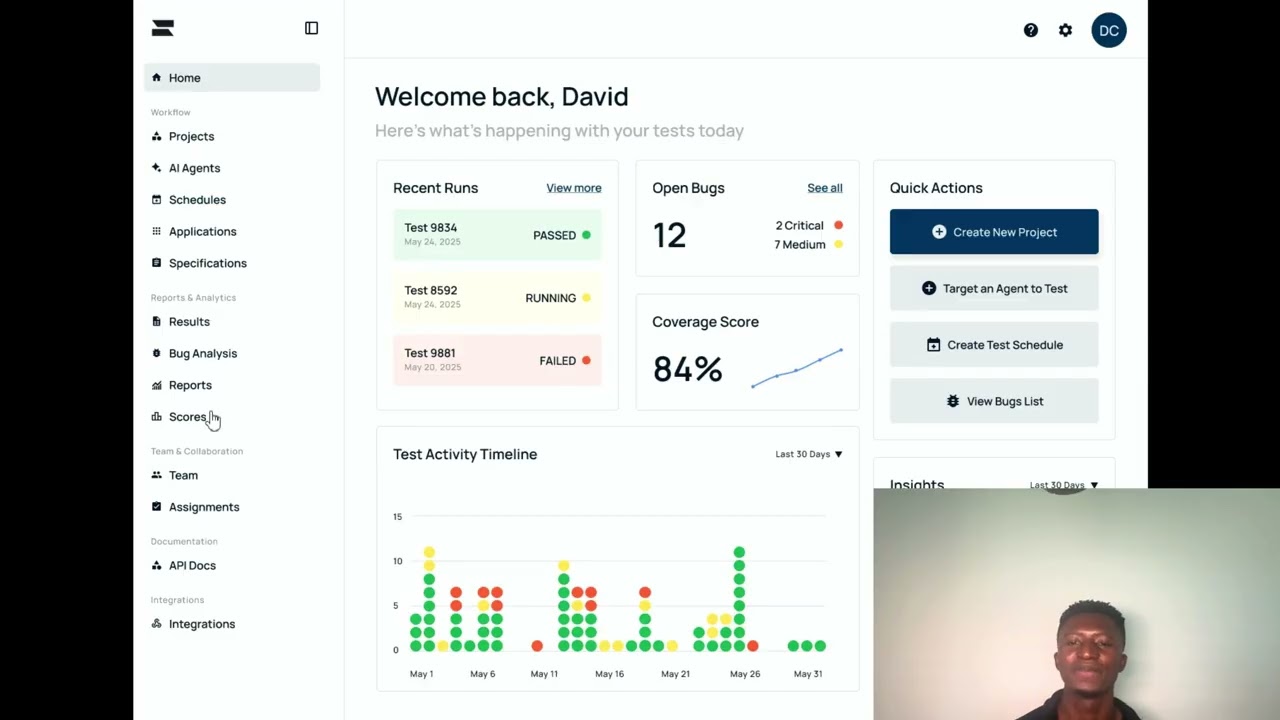This screenshot has width=1280, height=720.
Task: Open the help question mark icon
Action: click(1031, 30)
